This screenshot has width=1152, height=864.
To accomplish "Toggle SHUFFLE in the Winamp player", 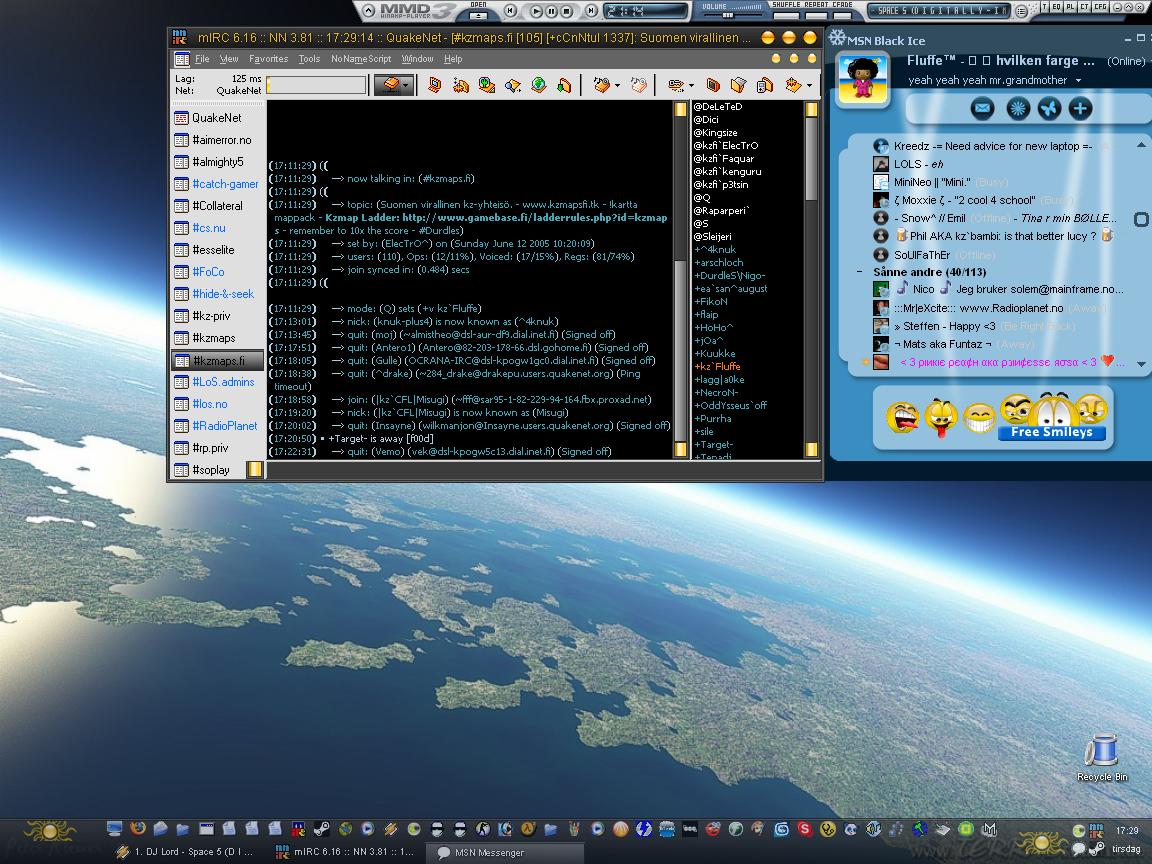I will pyautogui.click(x=786, y=15).
